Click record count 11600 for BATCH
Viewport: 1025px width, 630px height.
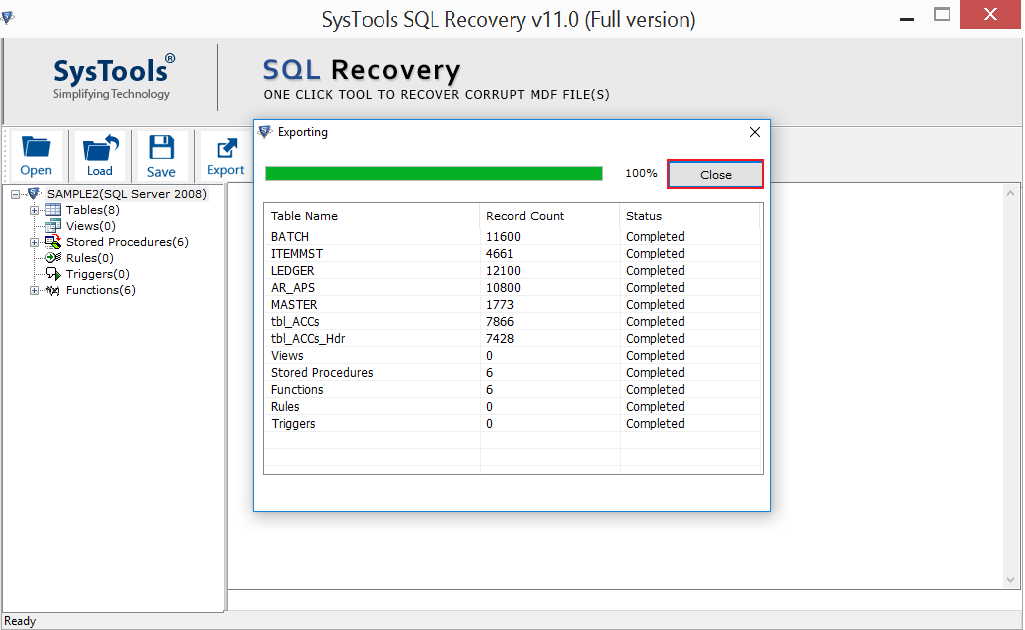point(503,237)
